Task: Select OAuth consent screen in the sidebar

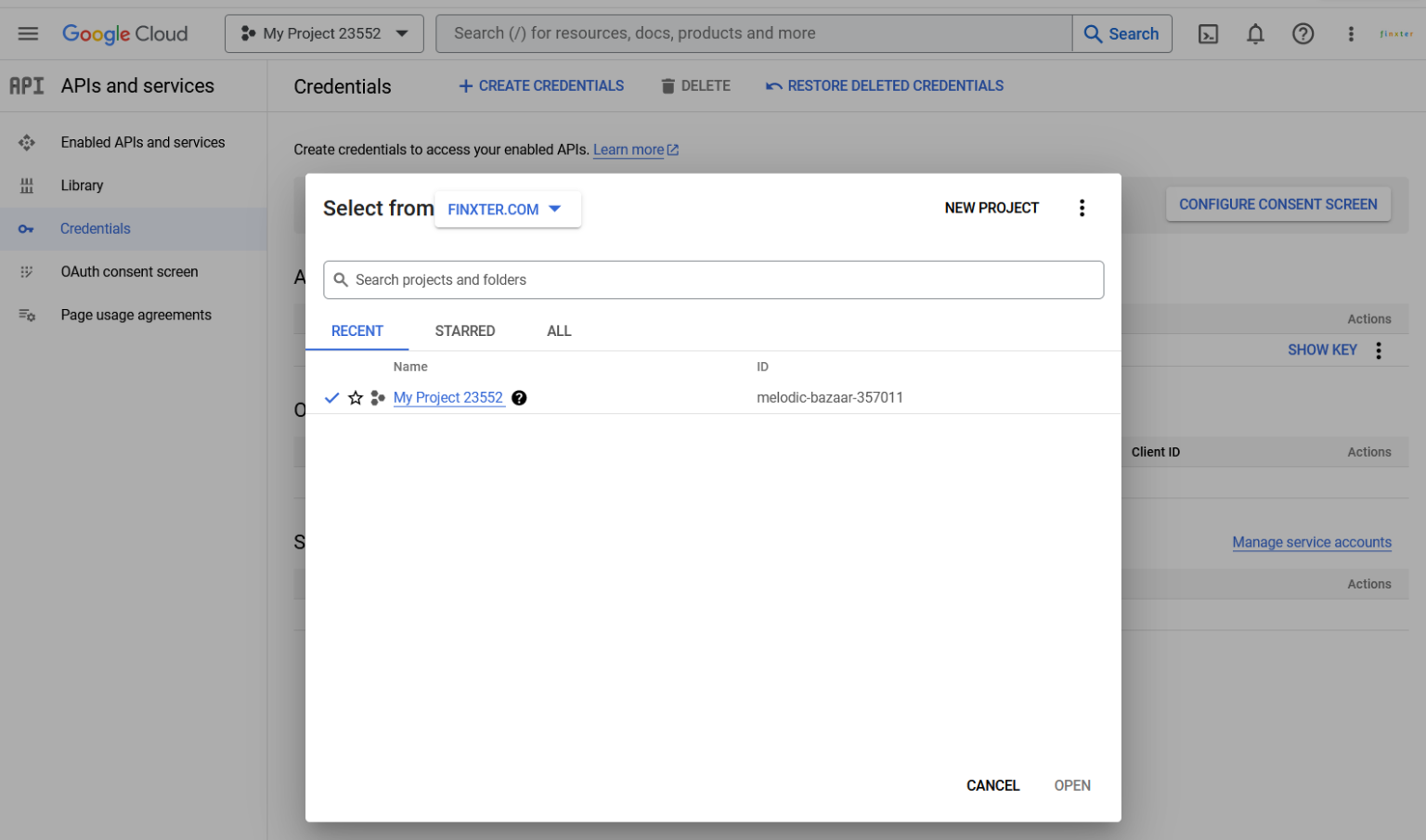Action: [129, 271]
